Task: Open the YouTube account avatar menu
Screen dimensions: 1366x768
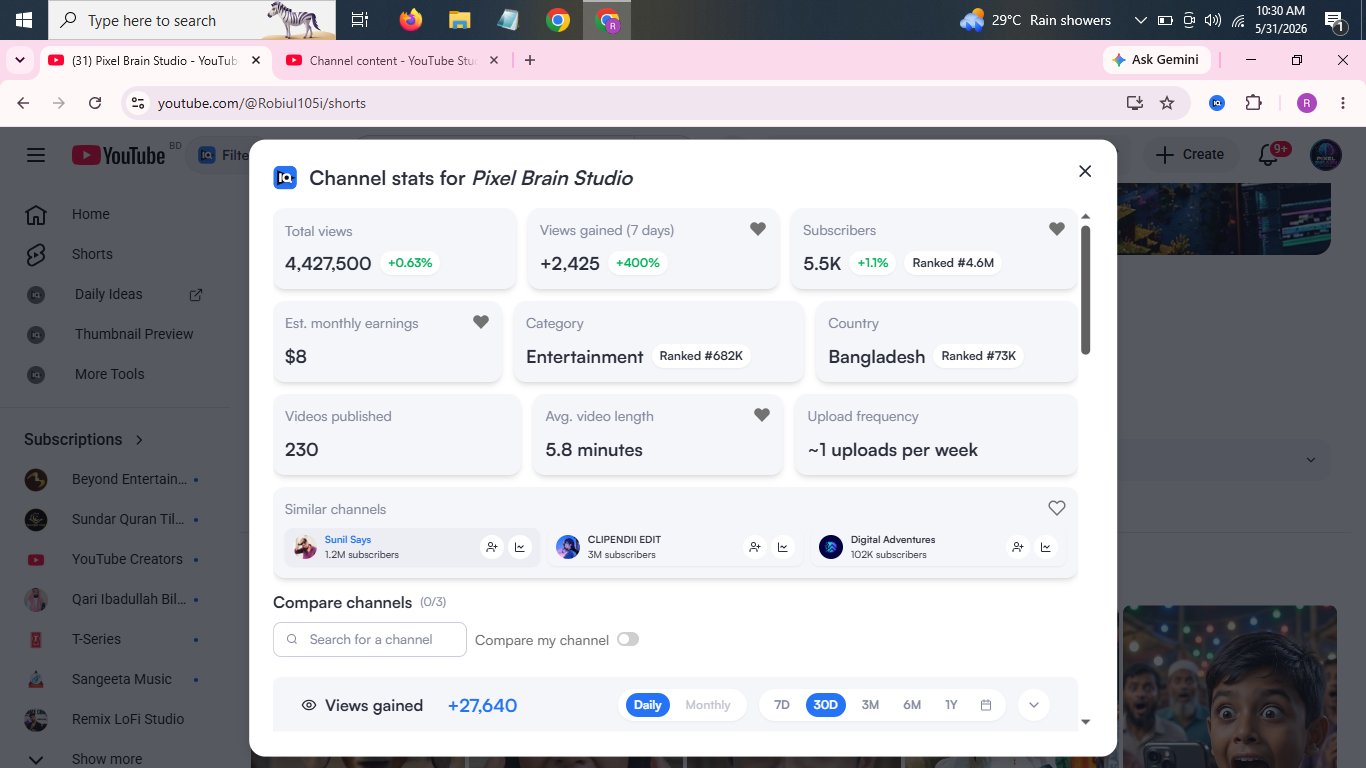Action: tap(1325, 155)
